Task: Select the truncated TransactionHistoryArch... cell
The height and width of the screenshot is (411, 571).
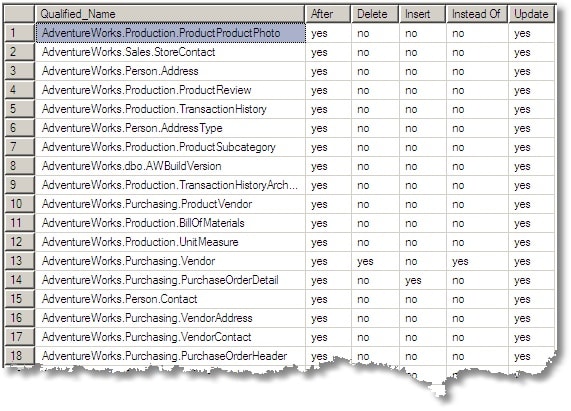Action: pos(170,185)
